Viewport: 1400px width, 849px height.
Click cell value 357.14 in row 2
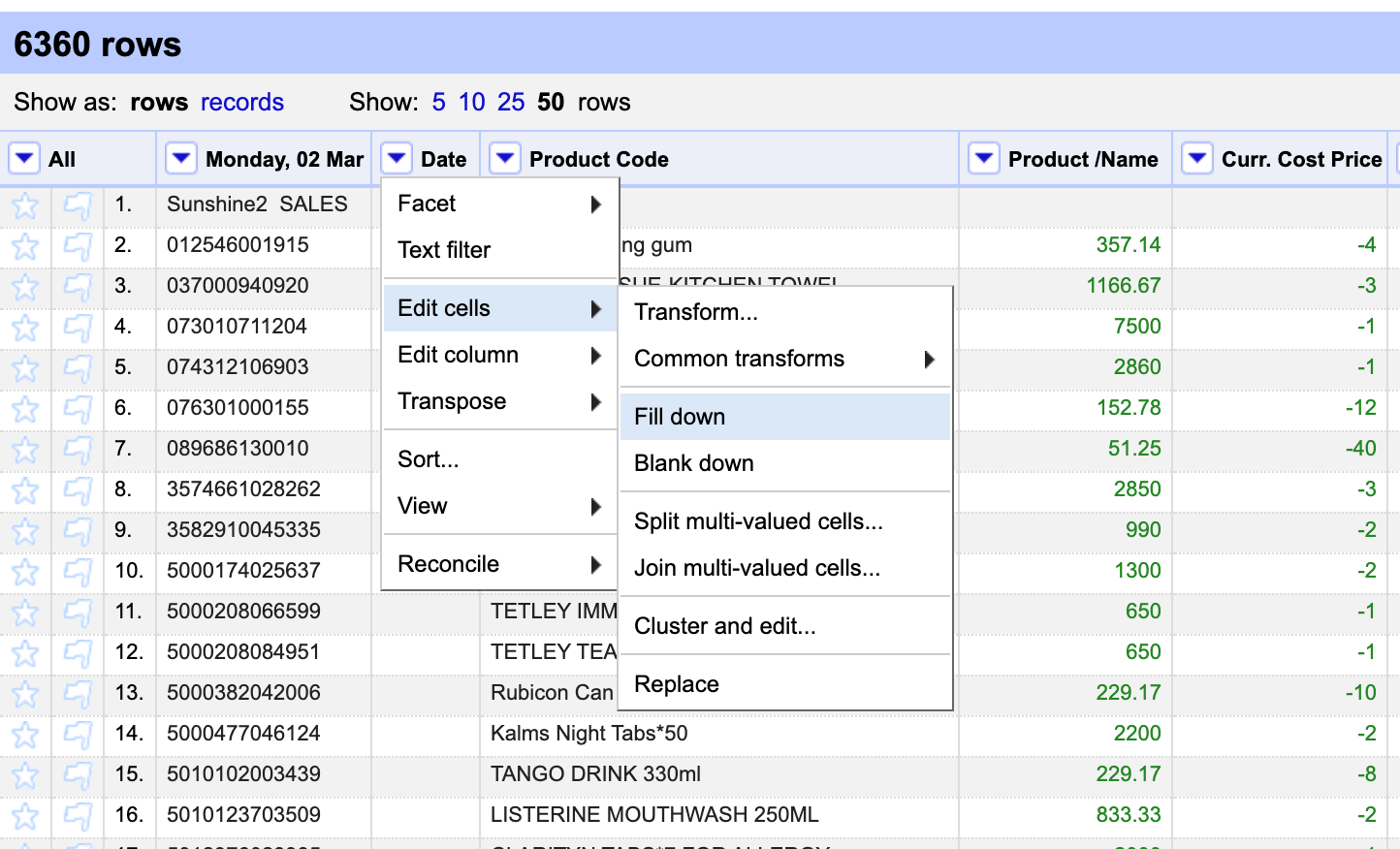pos(1128,245)
